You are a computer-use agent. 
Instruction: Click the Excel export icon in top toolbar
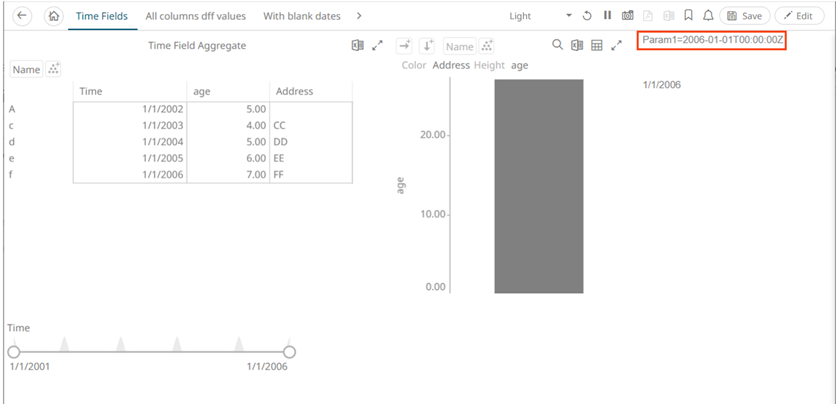coord(669,15)
